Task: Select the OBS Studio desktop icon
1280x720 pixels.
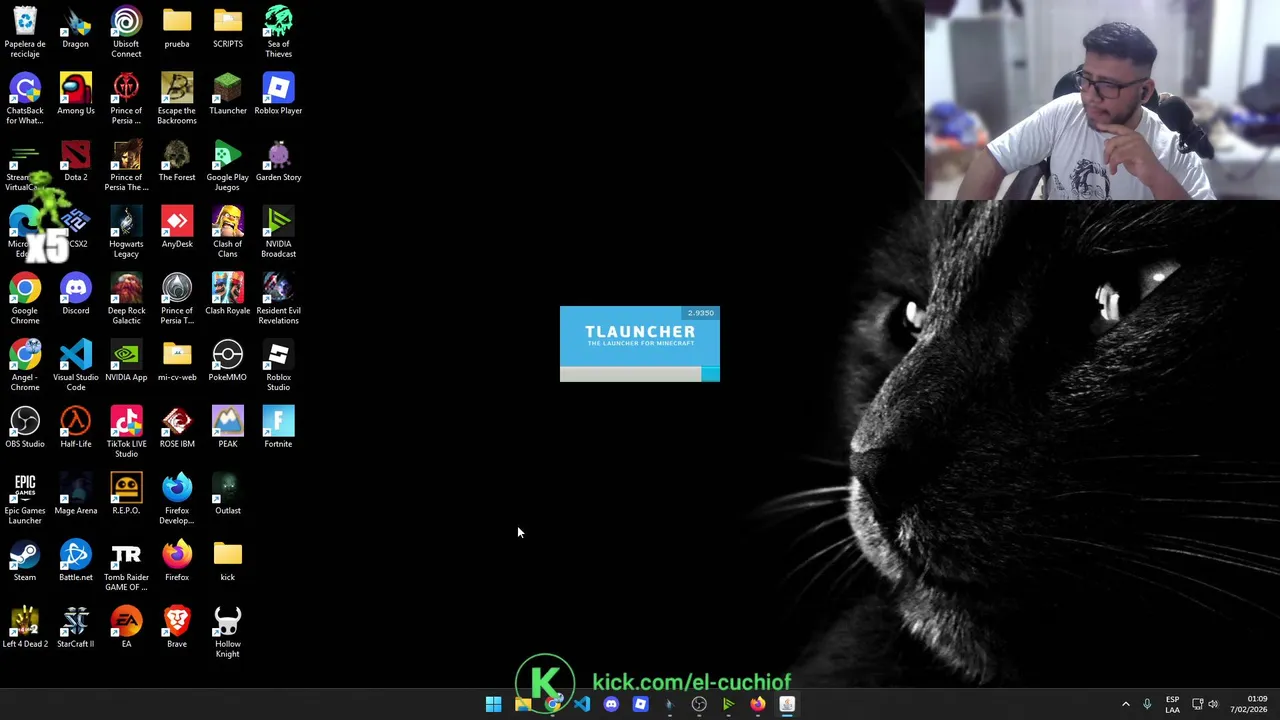Action: point(25,428)
